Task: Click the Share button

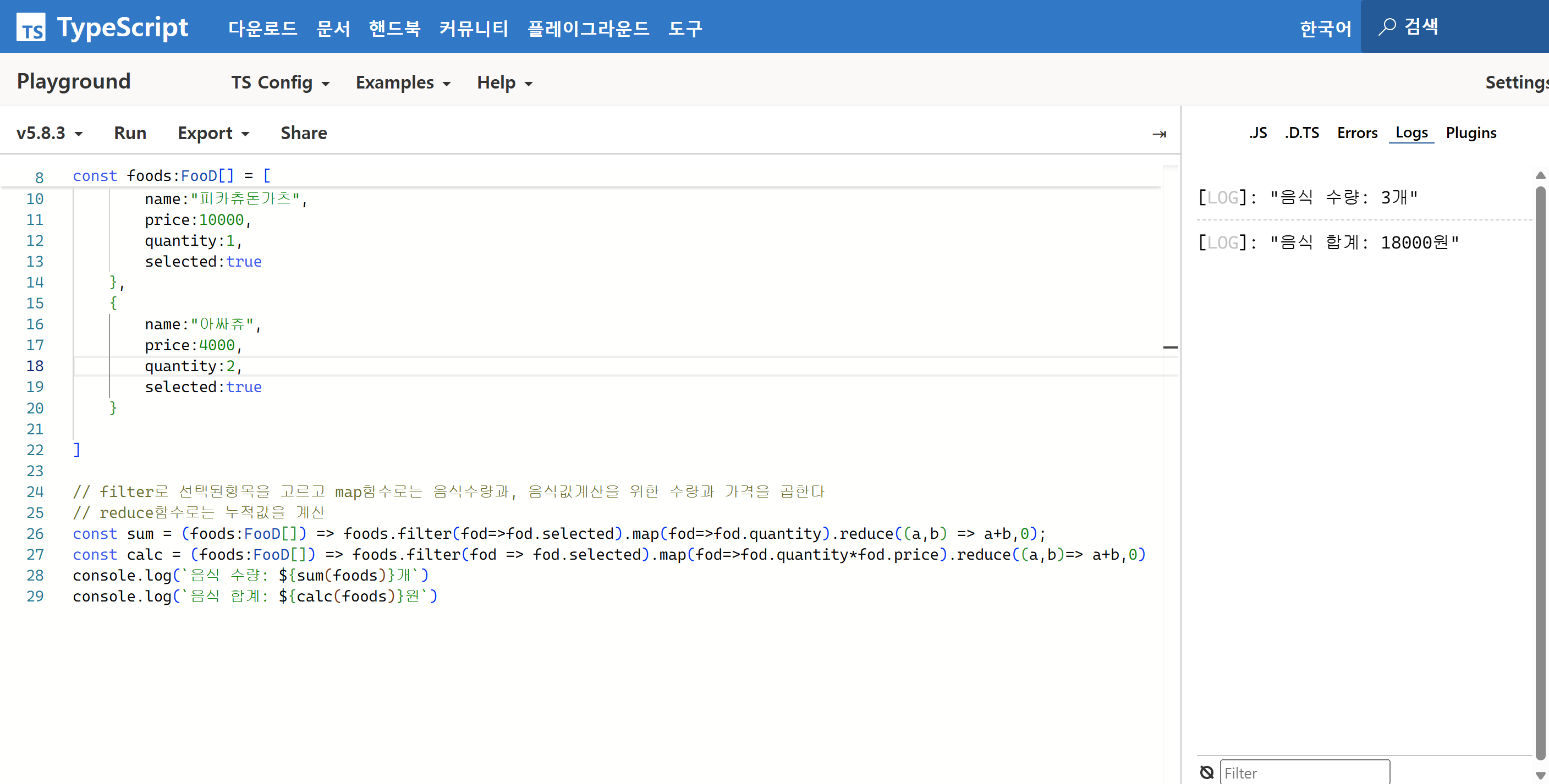Action: click(x=304, y=133)
